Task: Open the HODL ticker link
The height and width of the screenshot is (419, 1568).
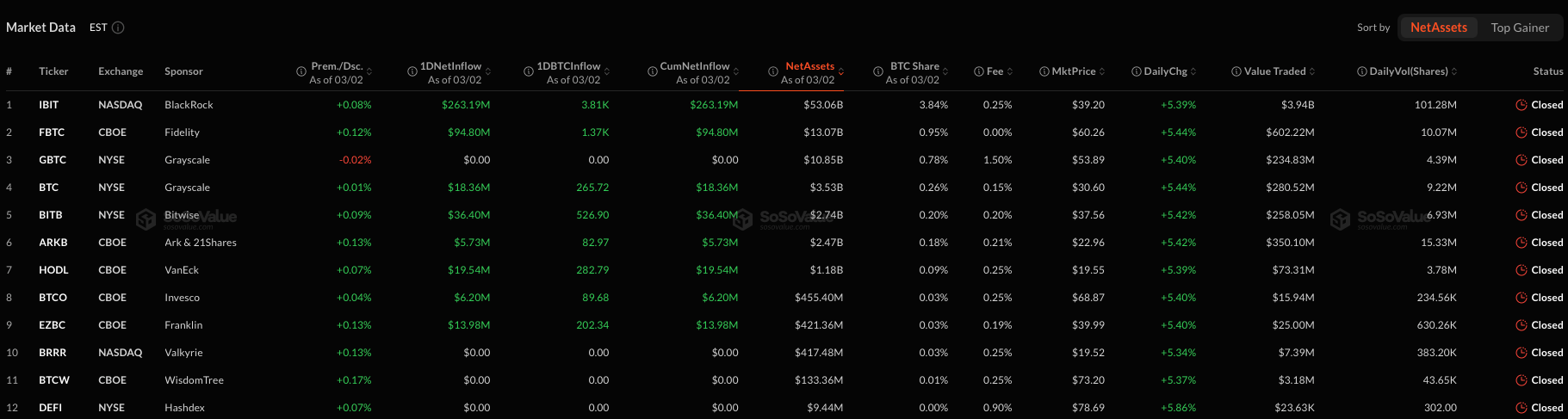Action: [53, 270]
